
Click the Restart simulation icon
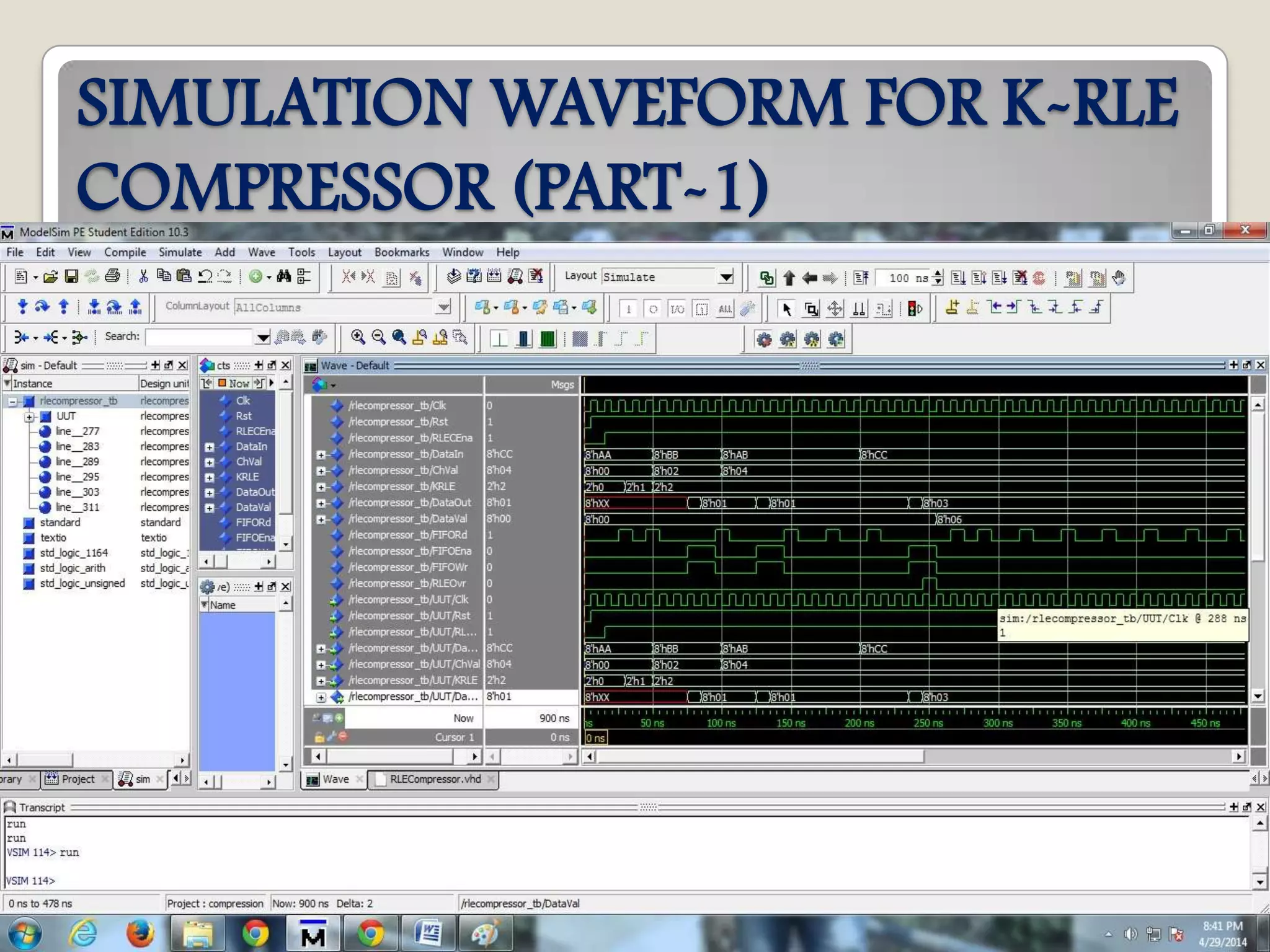pos(861,278)
